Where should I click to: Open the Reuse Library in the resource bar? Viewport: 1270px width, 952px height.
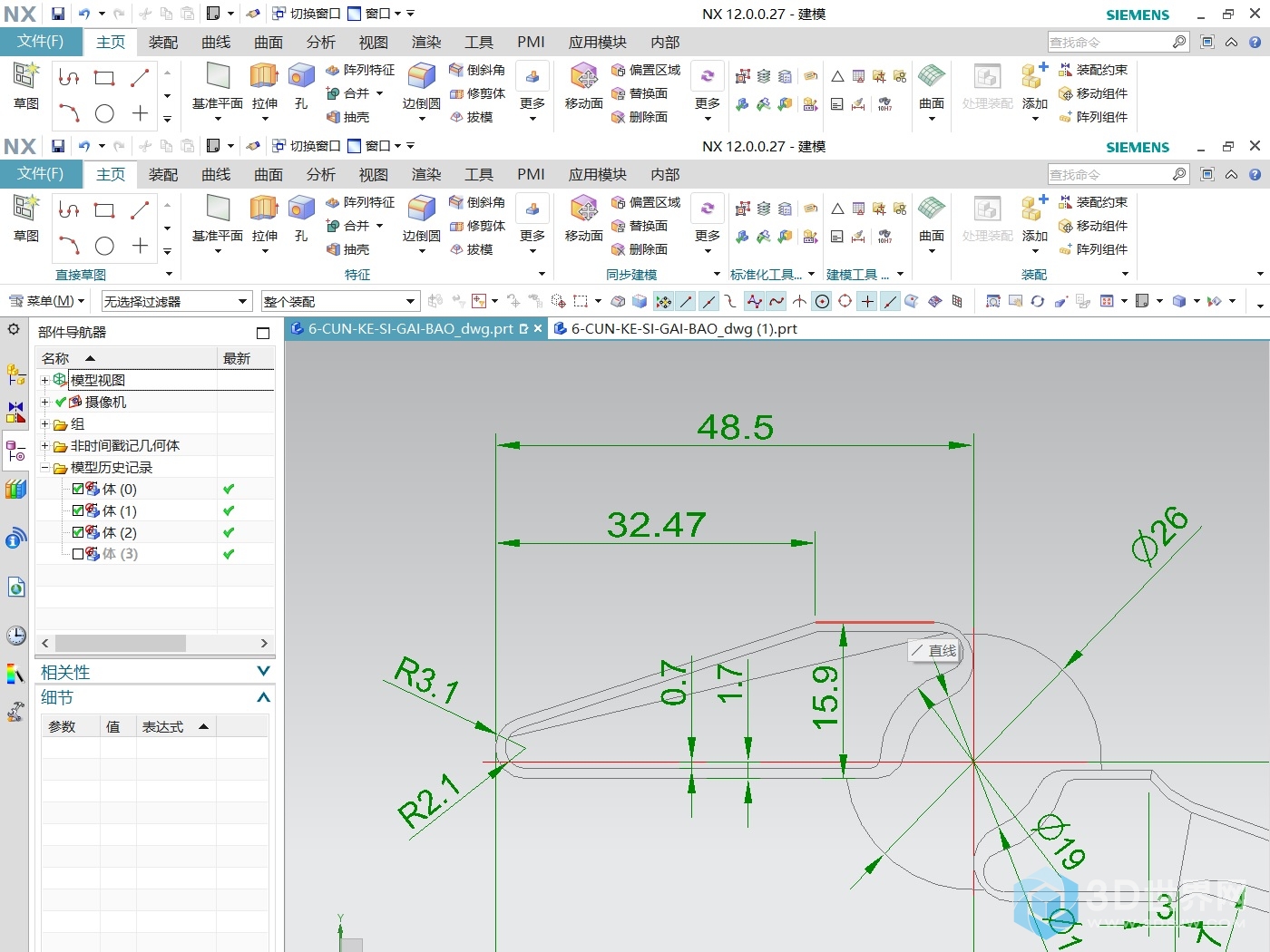[16, 490]
